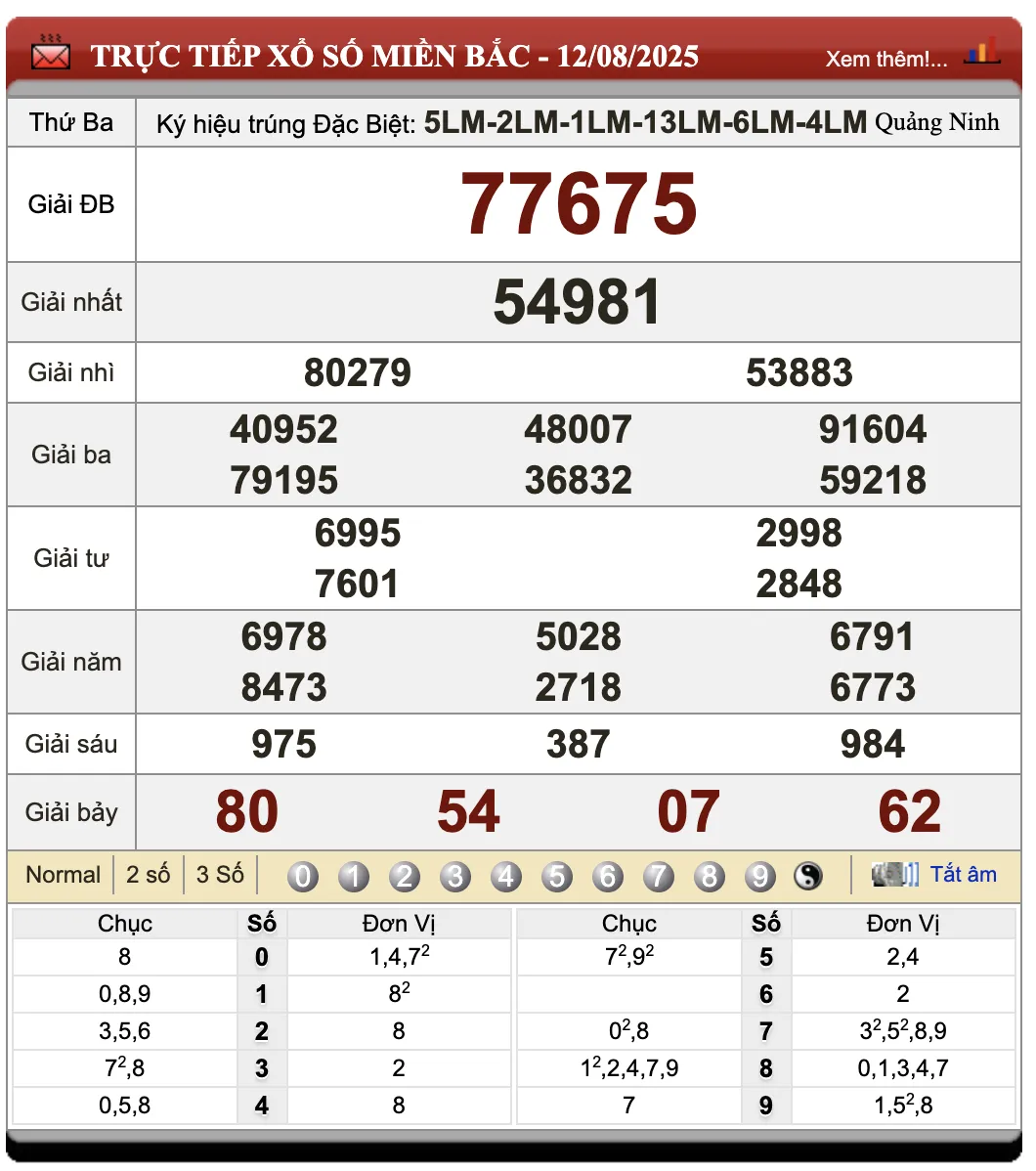Open the envelope mail icon
1036x1171 pixels.
[x=50, y=54]
